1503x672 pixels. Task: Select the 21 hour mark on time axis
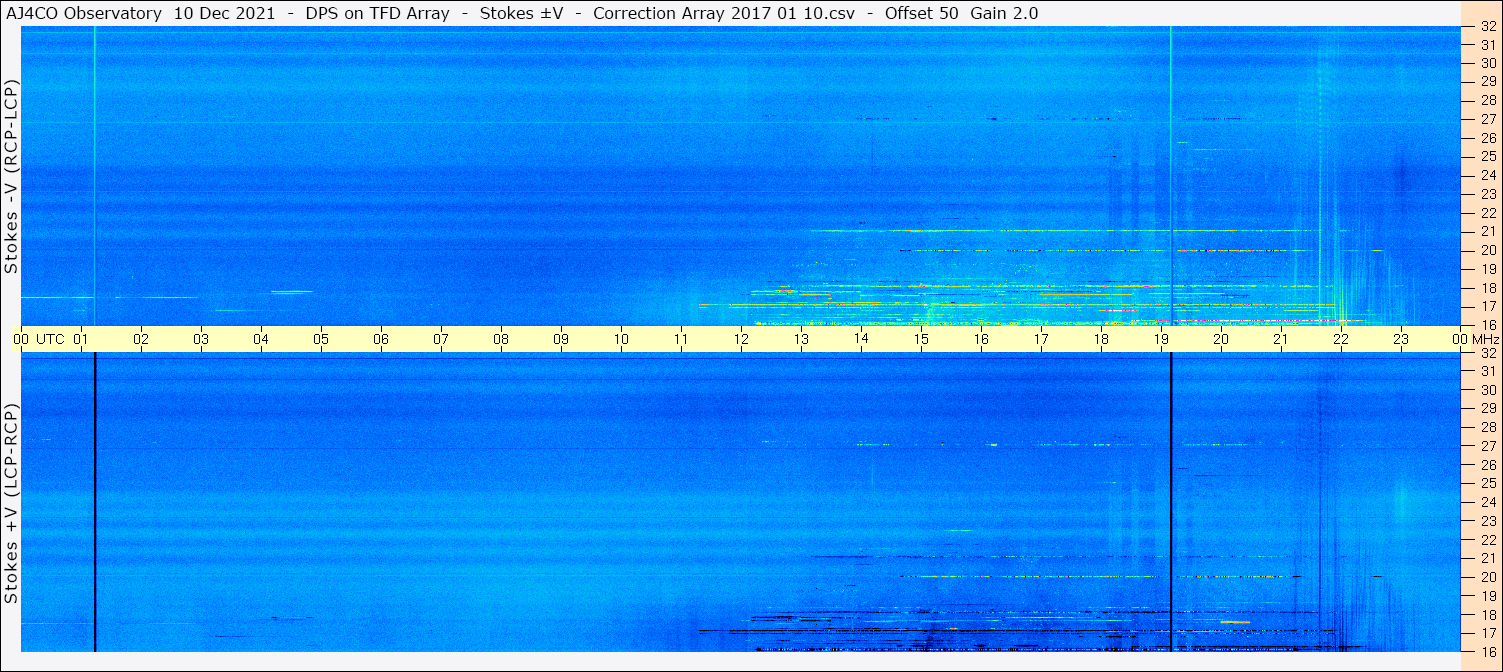1282,340
